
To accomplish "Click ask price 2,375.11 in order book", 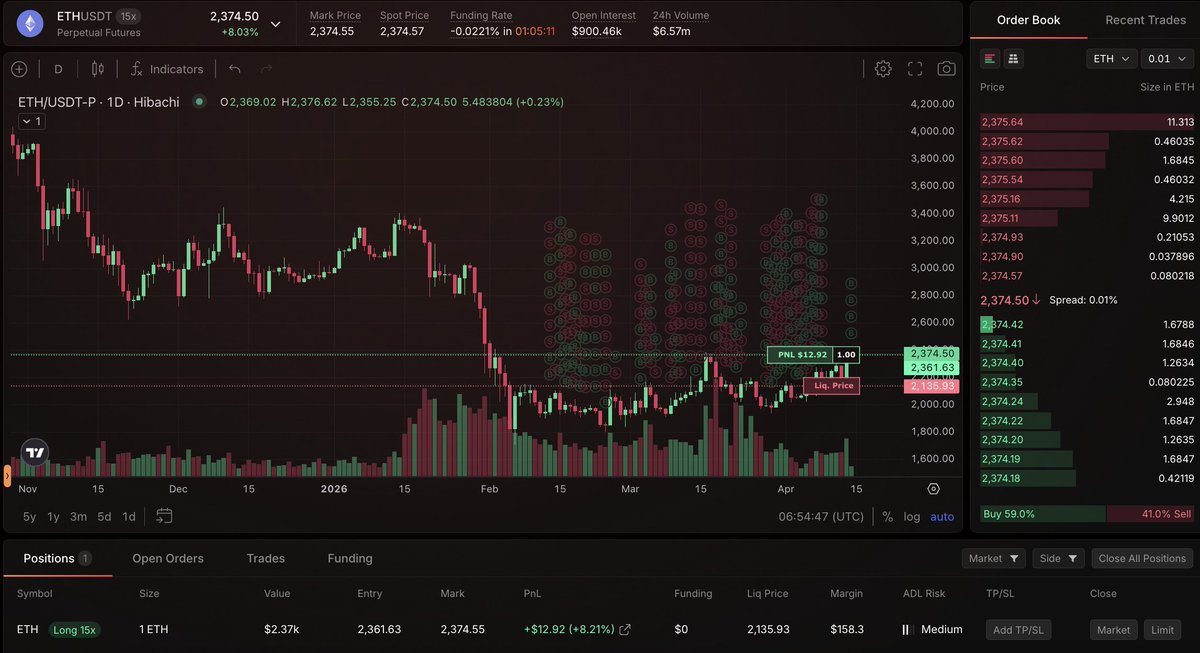I will (x=1001, y=218).
